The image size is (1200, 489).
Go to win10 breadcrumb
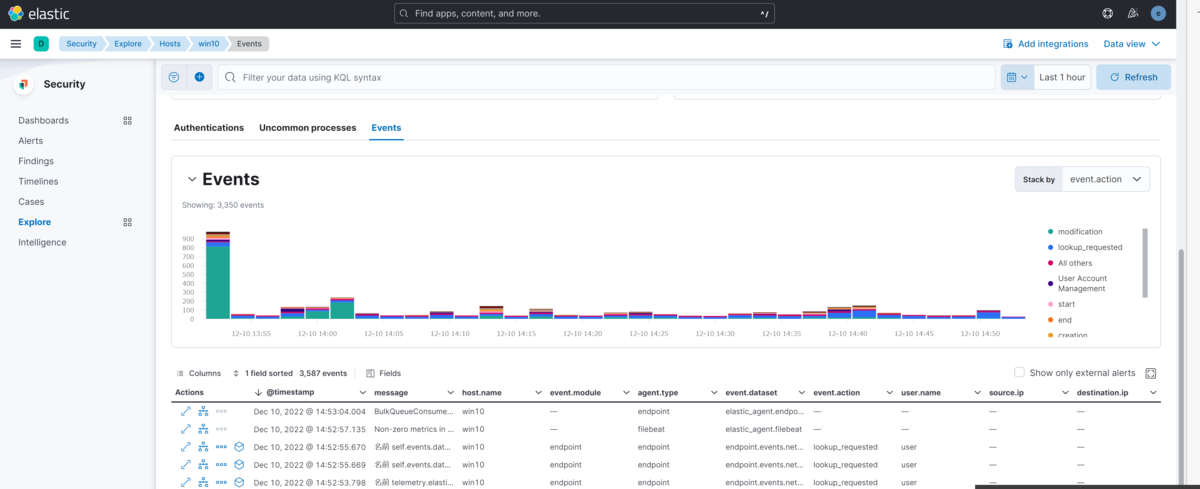(209, 44)
